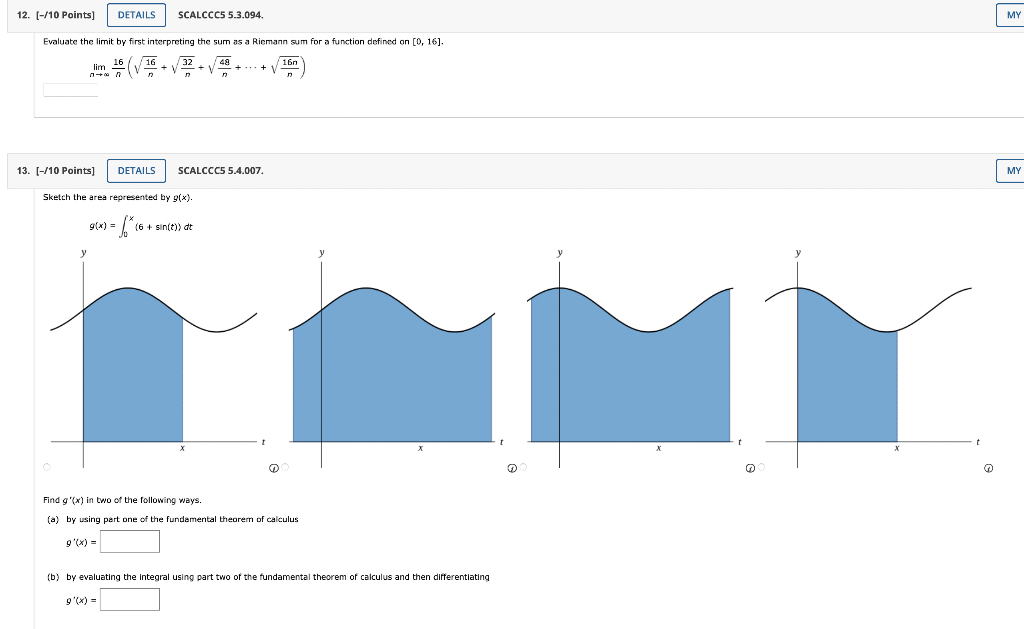Open DETAILS for question 13
1024x629 pixels.
click(x=136, y=170)
